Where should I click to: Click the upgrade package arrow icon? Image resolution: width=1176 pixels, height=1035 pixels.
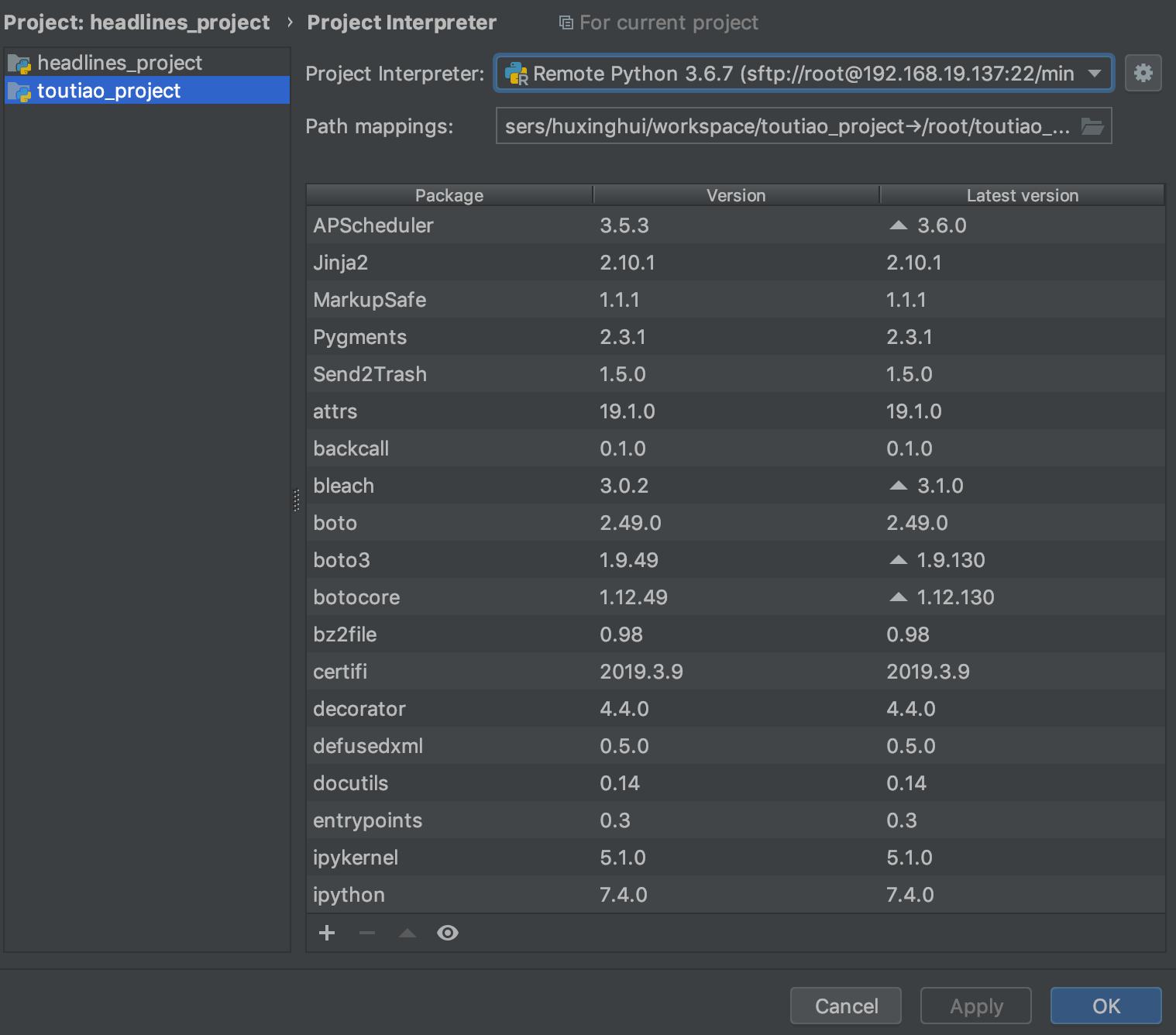click(407, 933)
